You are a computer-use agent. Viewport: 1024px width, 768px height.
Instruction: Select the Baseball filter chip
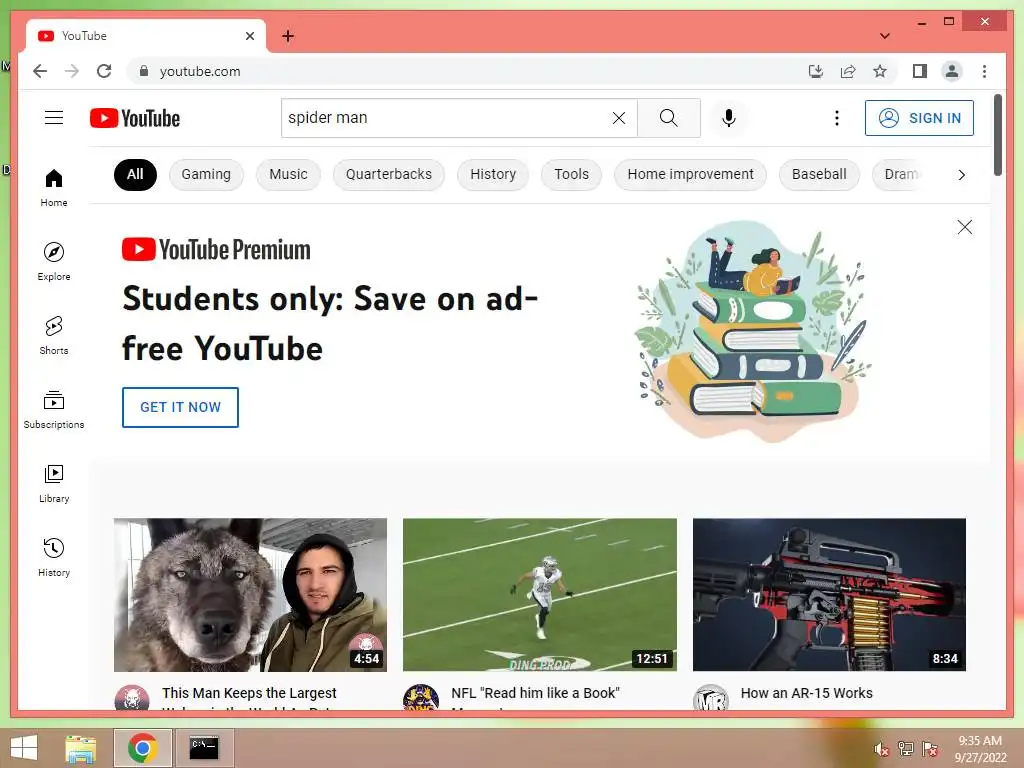(x=819, y=174)
